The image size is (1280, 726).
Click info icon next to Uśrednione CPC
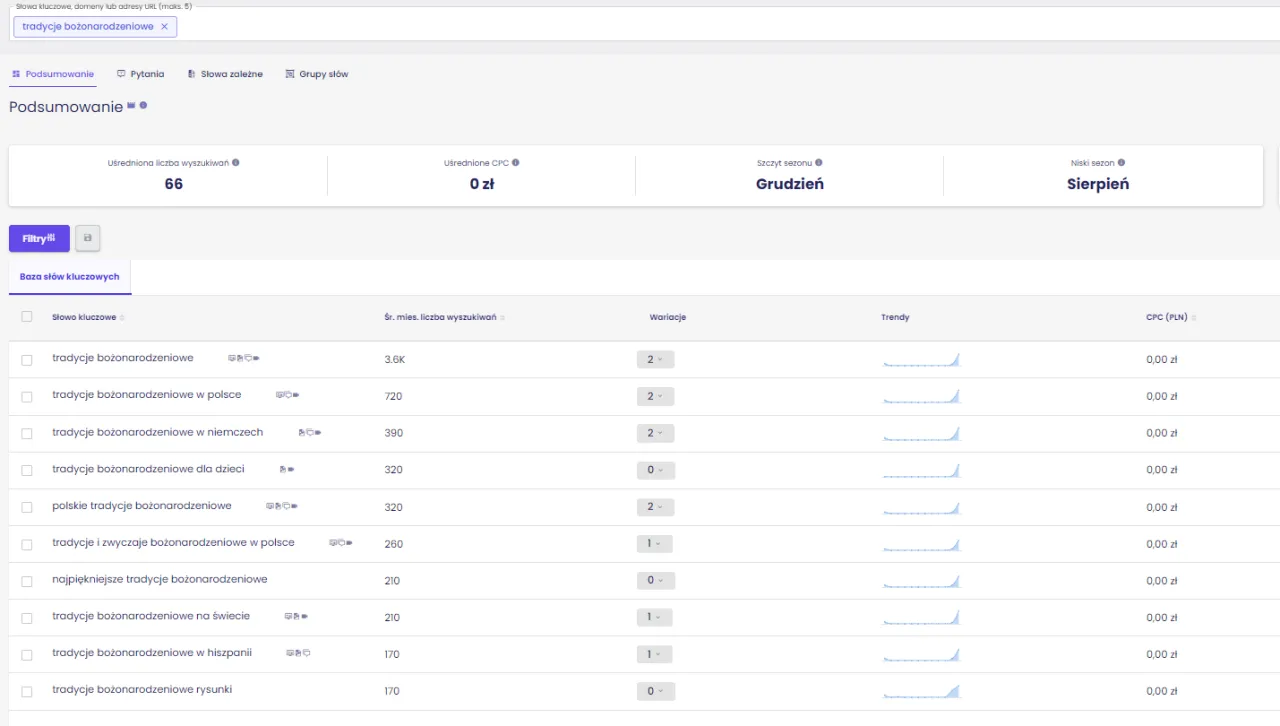[516, 162]
